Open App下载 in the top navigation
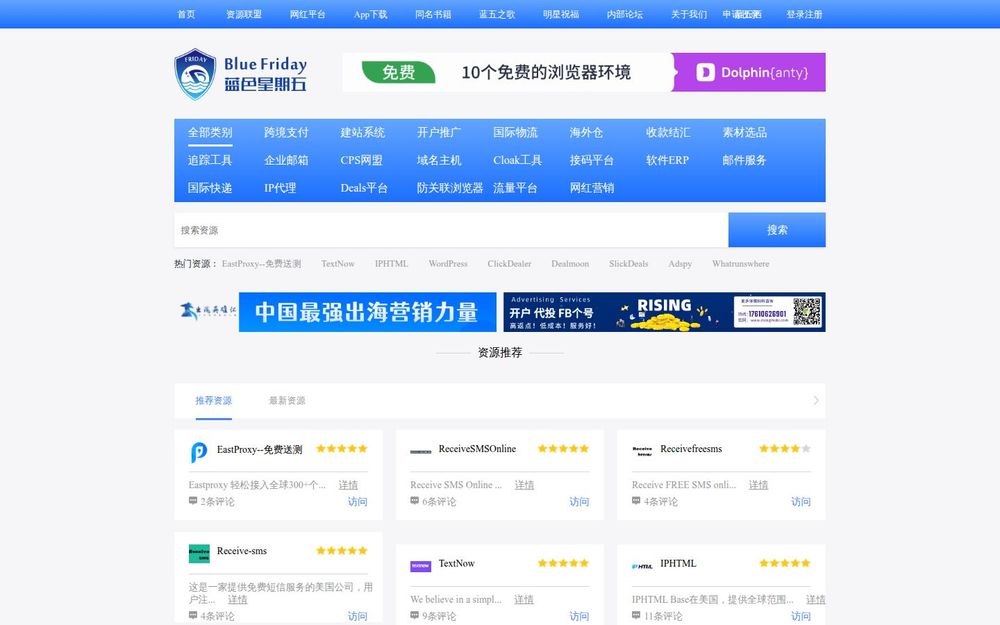 tap(371, 14)
